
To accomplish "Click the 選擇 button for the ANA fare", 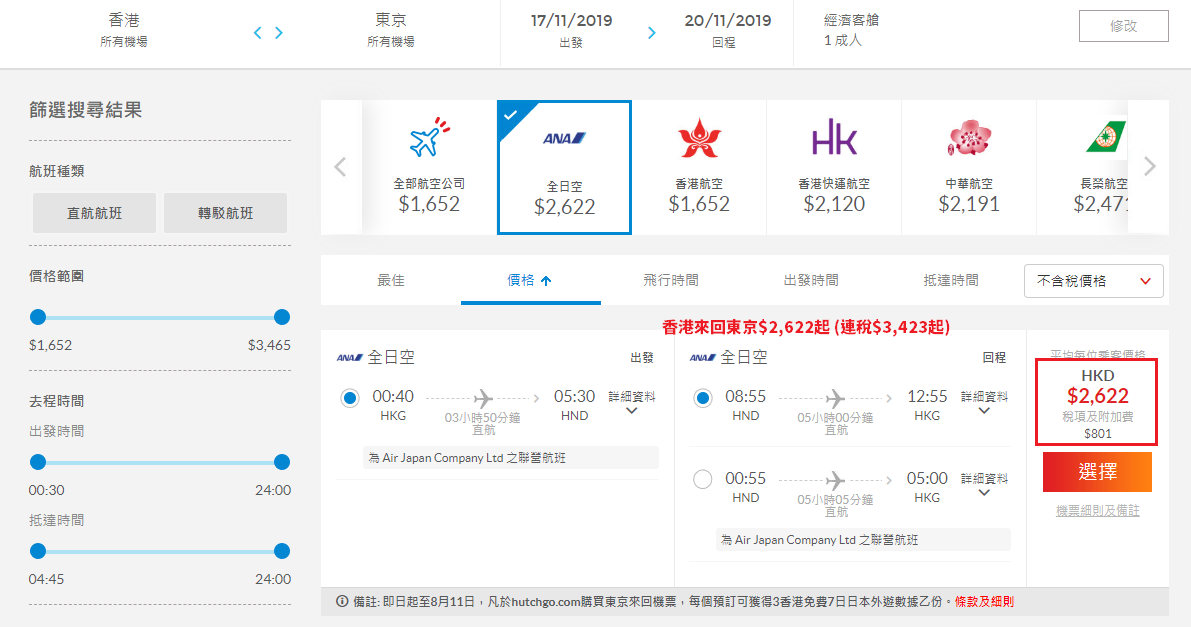I will (x=1098, y=472).
